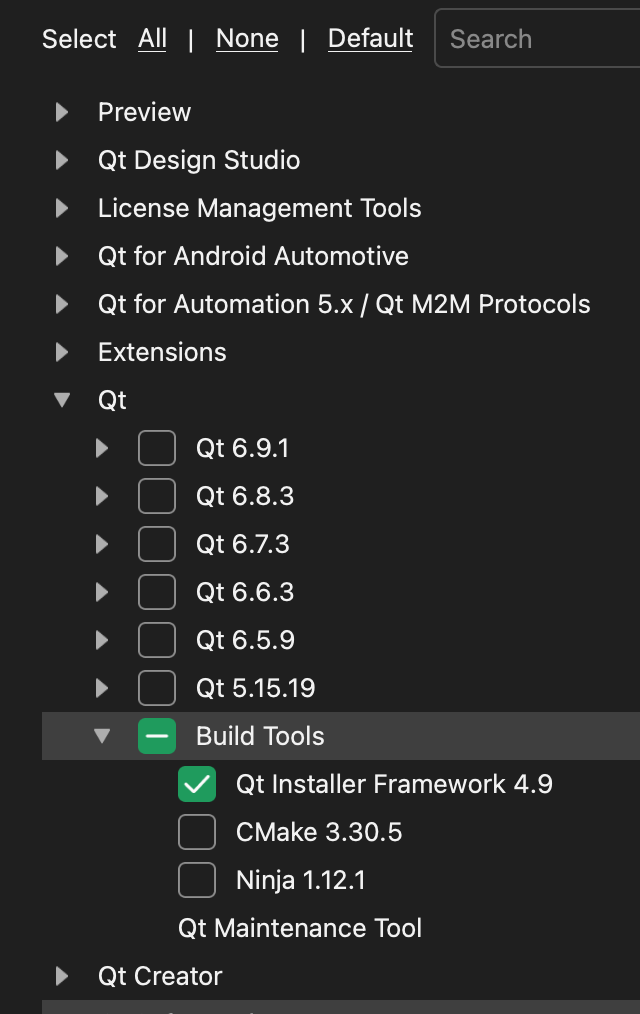This screenshot has height=1014, width=640.
Task: Click the Select None link
Action: [248, 39]
